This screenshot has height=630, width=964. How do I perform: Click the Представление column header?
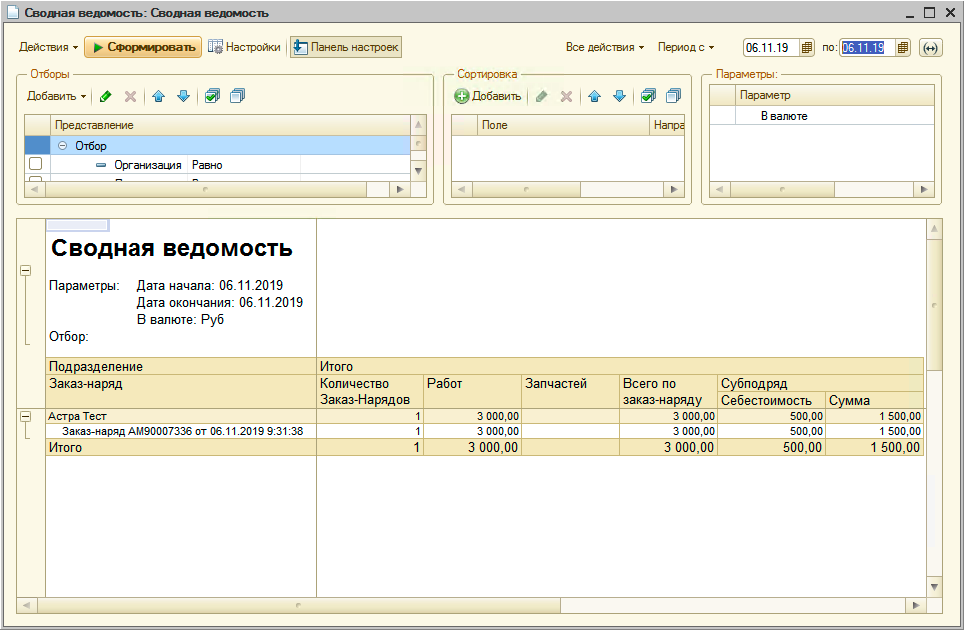[230, 125]
